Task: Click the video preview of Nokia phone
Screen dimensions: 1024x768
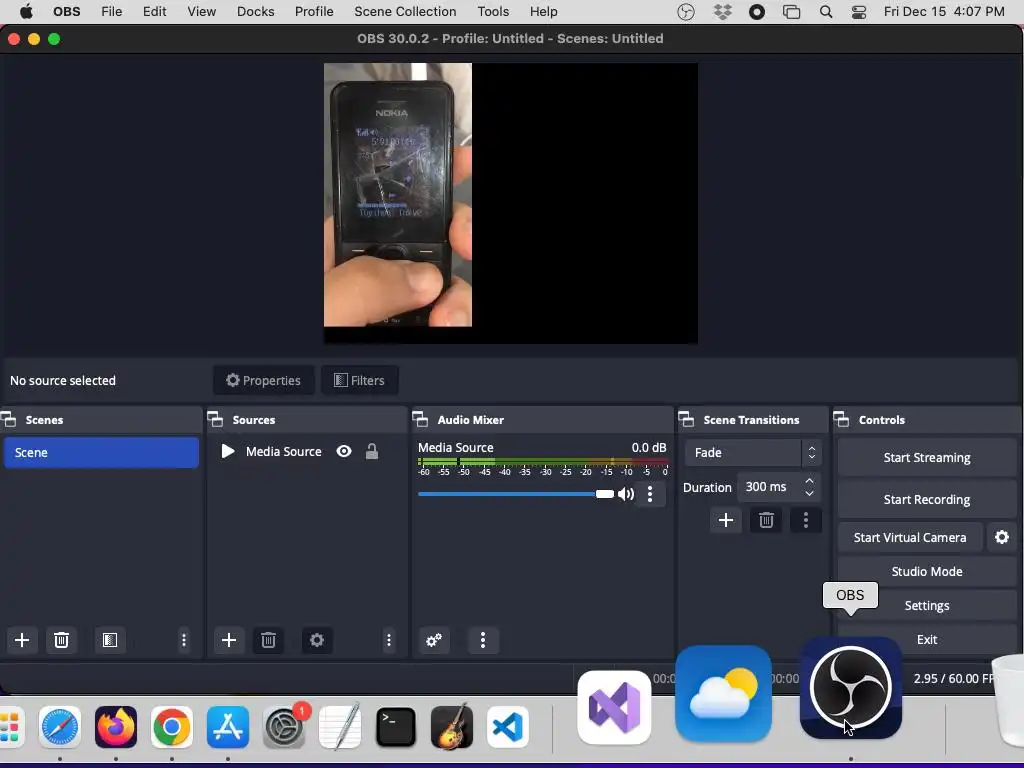Action: (x=398, y=195)
